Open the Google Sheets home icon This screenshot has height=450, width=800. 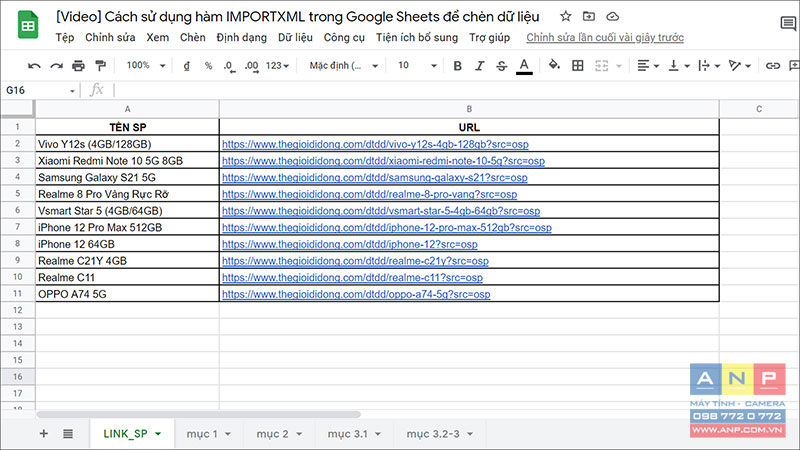tap(28, 24)
